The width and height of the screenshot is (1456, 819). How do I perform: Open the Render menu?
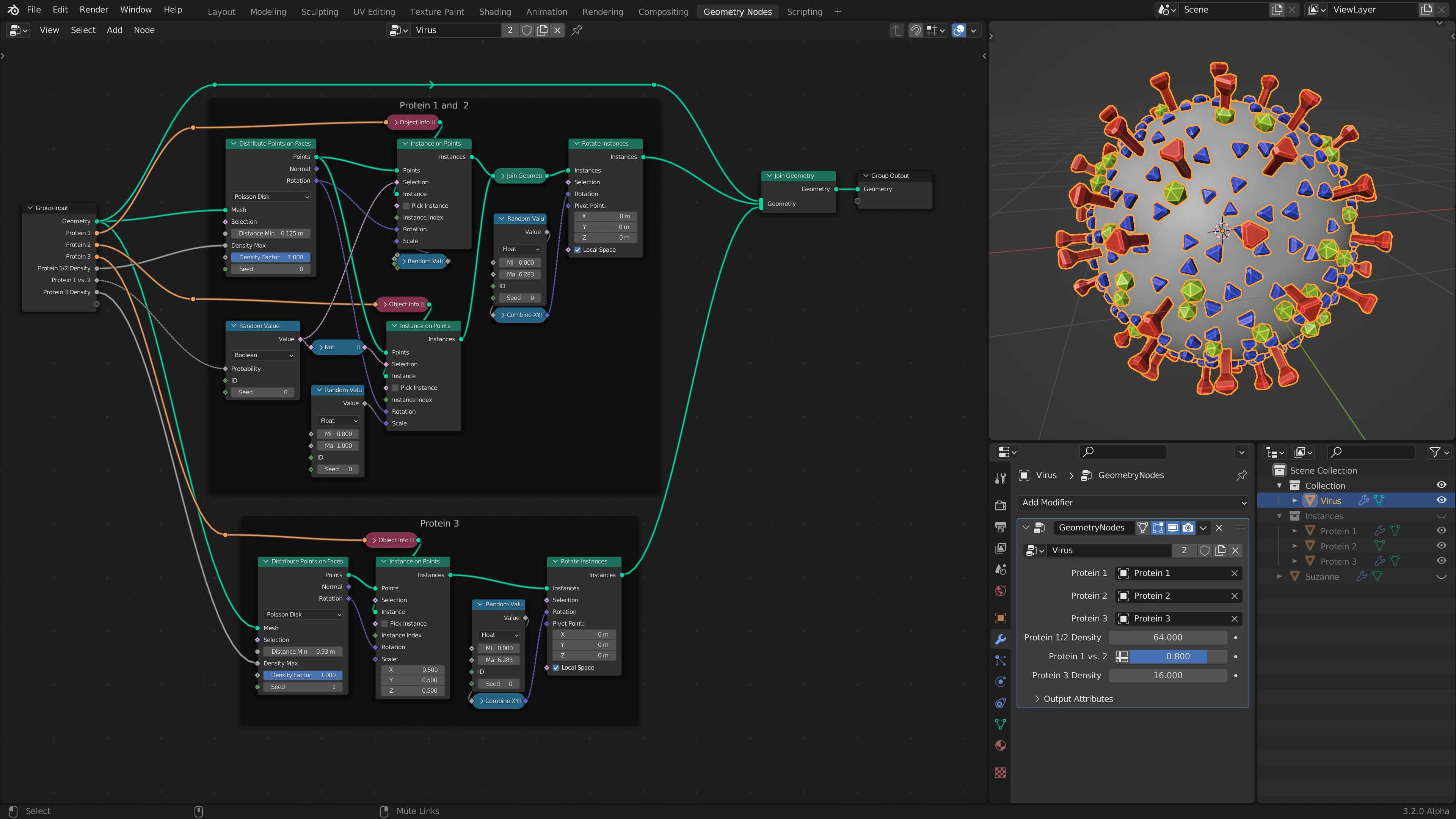[94, 9]
